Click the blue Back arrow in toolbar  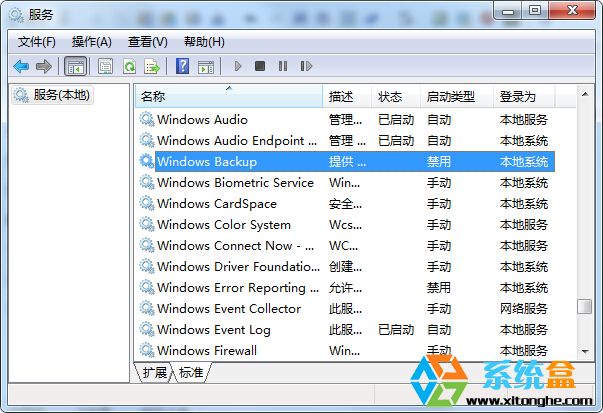tap(21, 66)
